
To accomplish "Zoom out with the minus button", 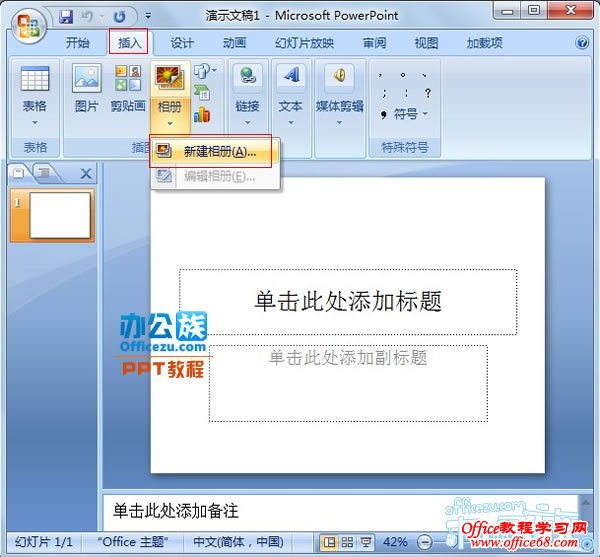I will (x=425, y=542).
